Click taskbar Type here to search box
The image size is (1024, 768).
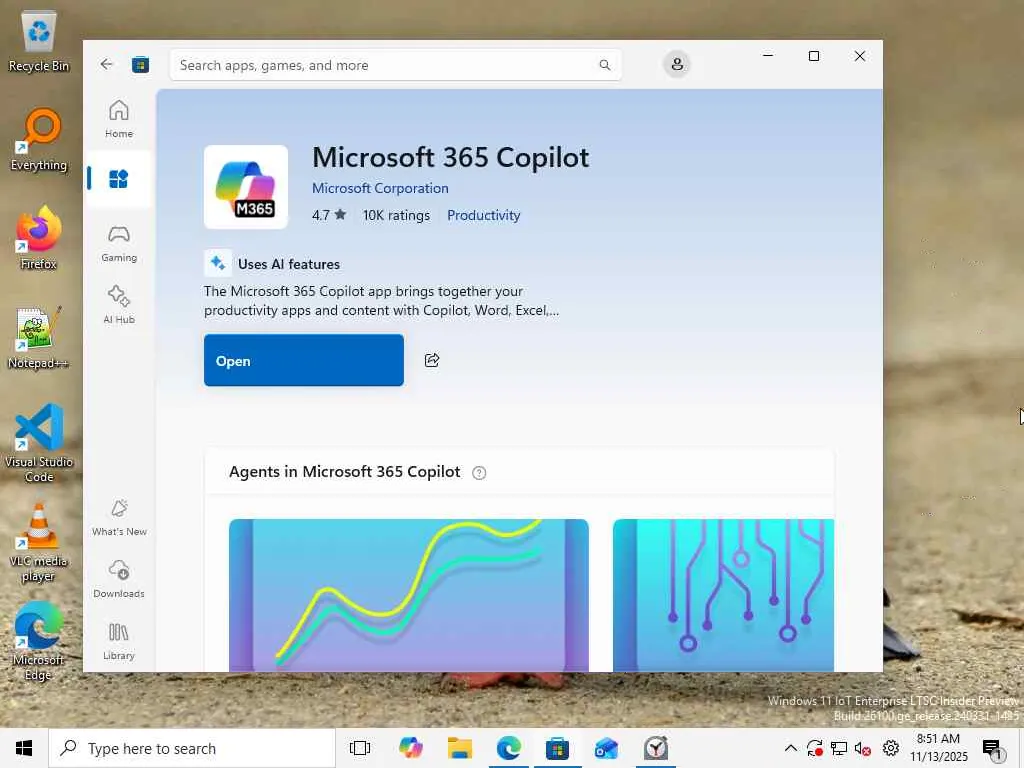[192, 748]
